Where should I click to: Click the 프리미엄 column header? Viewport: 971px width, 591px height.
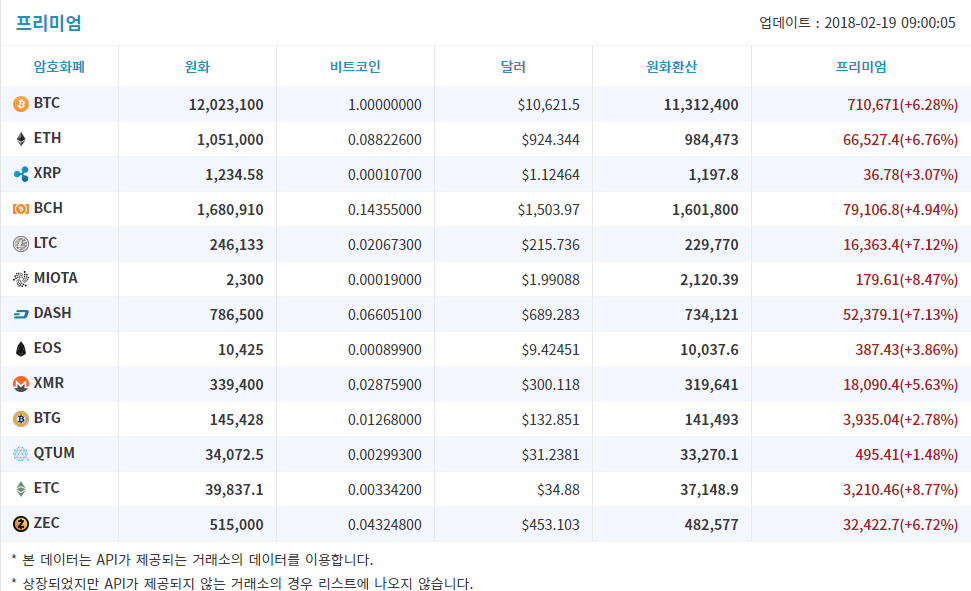point(861,66)
